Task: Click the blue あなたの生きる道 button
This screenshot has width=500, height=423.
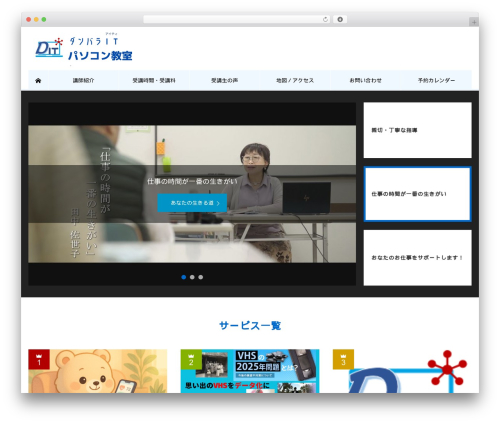Action: 192,203
